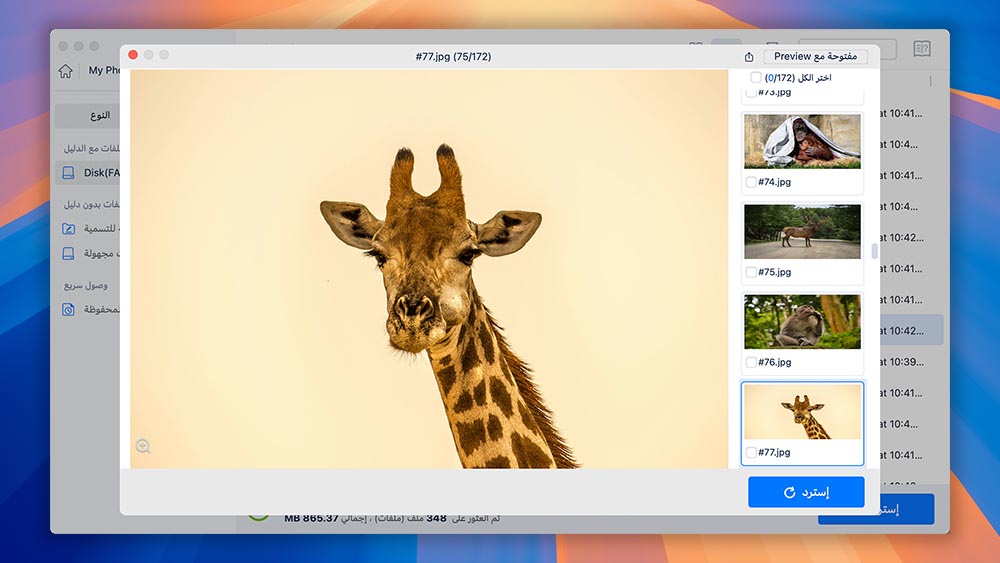Click the highlighted 'at 10:42...' row in background list
Image resolution: width=1000 pixels, height=563 pixels.
pos(911,330)
